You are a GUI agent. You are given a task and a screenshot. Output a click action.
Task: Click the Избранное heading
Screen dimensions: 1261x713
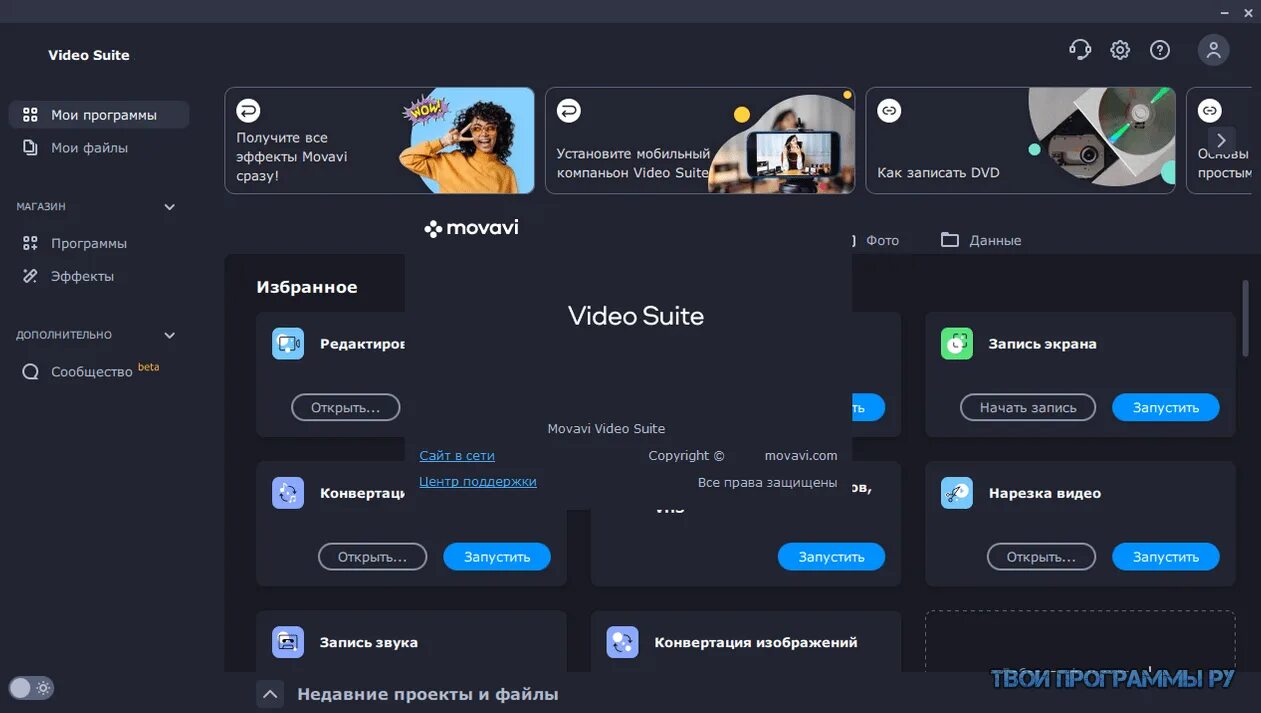point(307,287)
